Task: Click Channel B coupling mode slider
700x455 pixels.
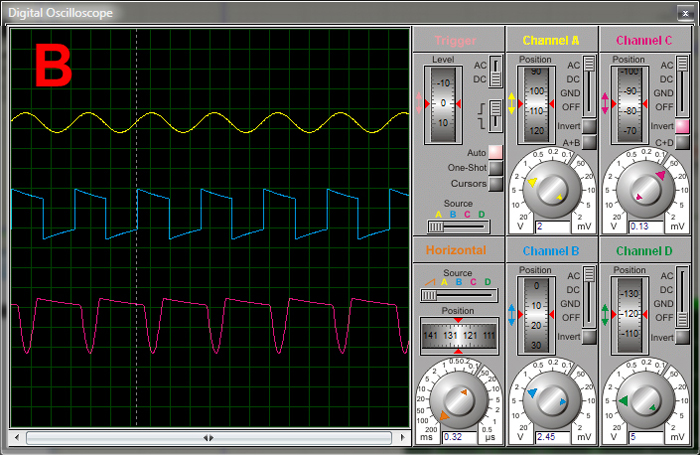Action: (x=589, y=297)
